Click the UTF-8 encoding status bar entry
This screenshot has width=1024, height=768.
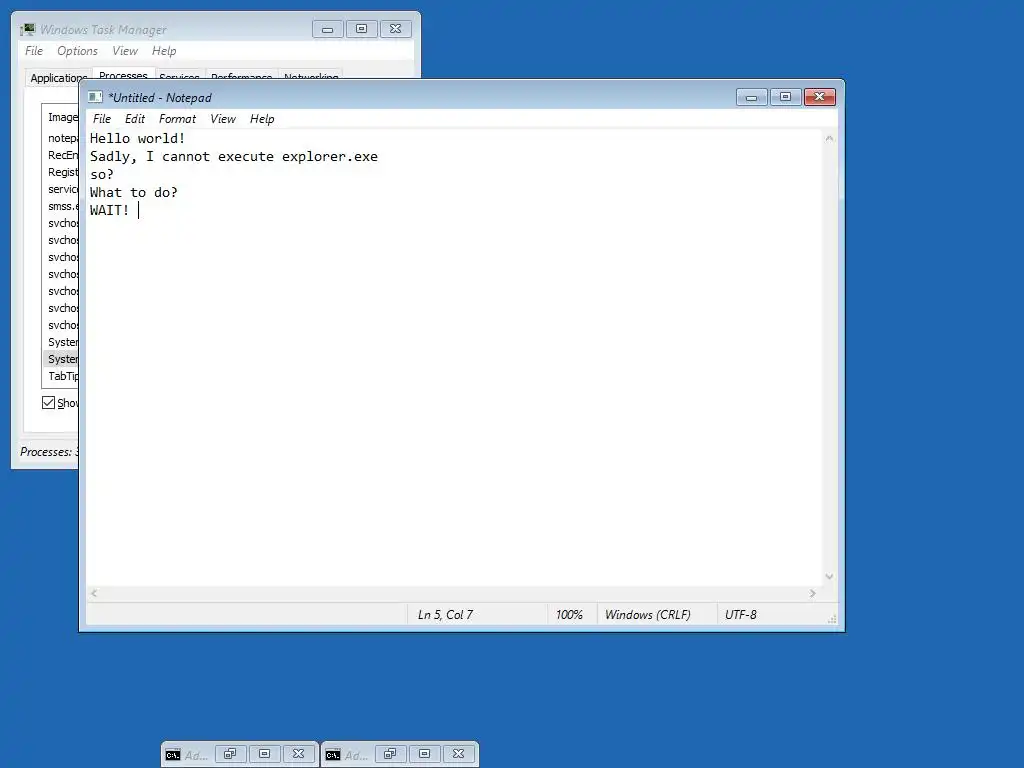(741, 615)
